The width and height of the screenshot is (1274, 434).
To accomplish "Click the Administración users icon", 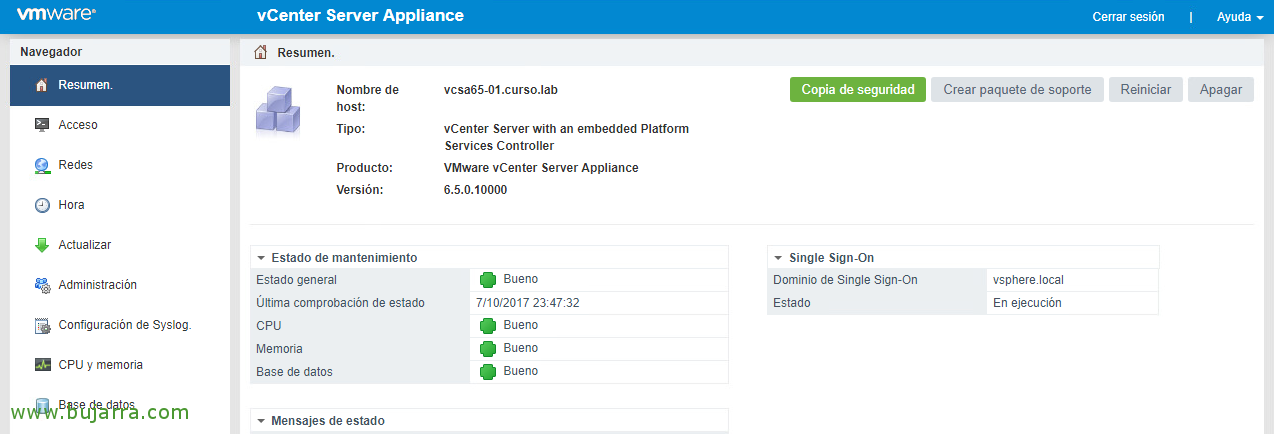I will tap(42, 285).
